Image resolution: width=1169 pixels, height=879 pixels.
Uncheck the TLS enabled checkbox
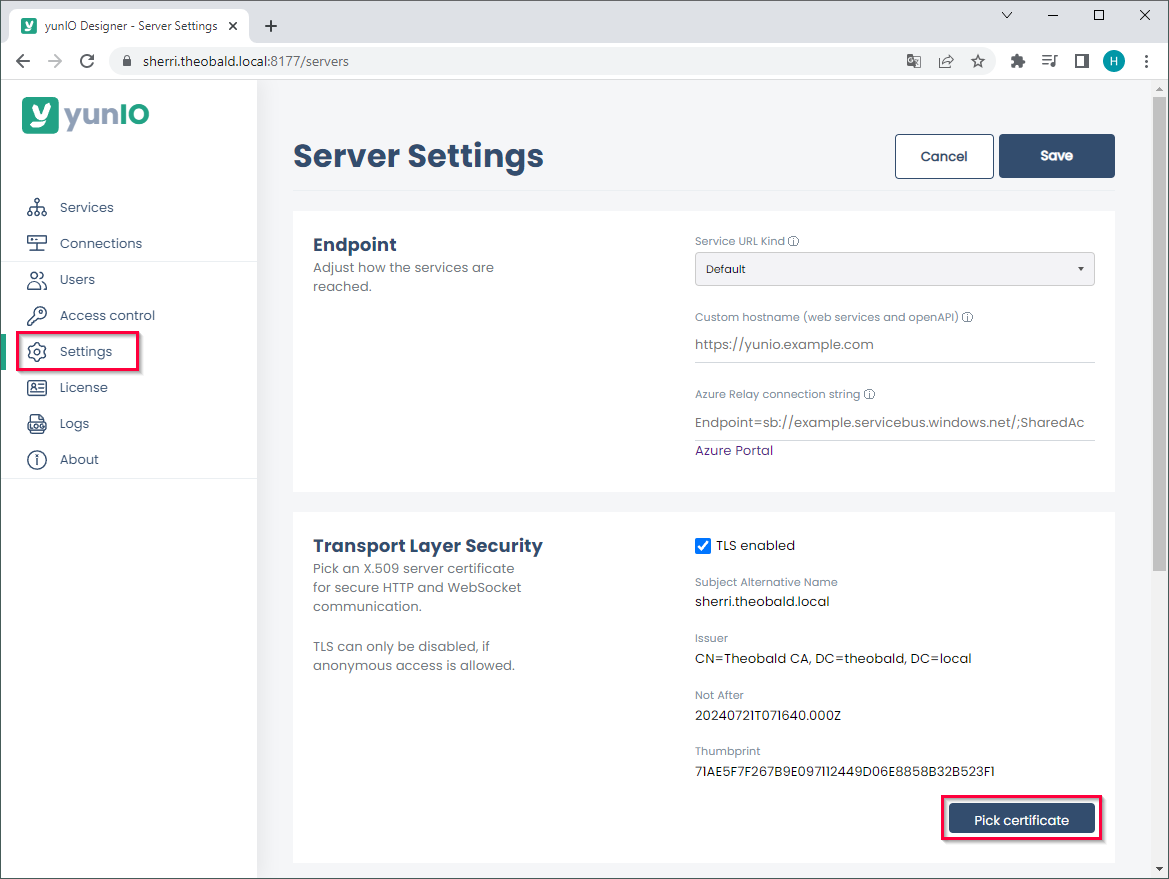click(702, 546)
